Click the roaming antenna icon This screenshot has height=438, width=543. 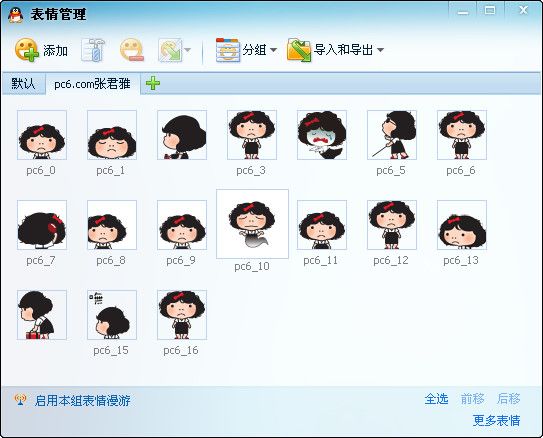pyautogui.click(x=20, y=400)
